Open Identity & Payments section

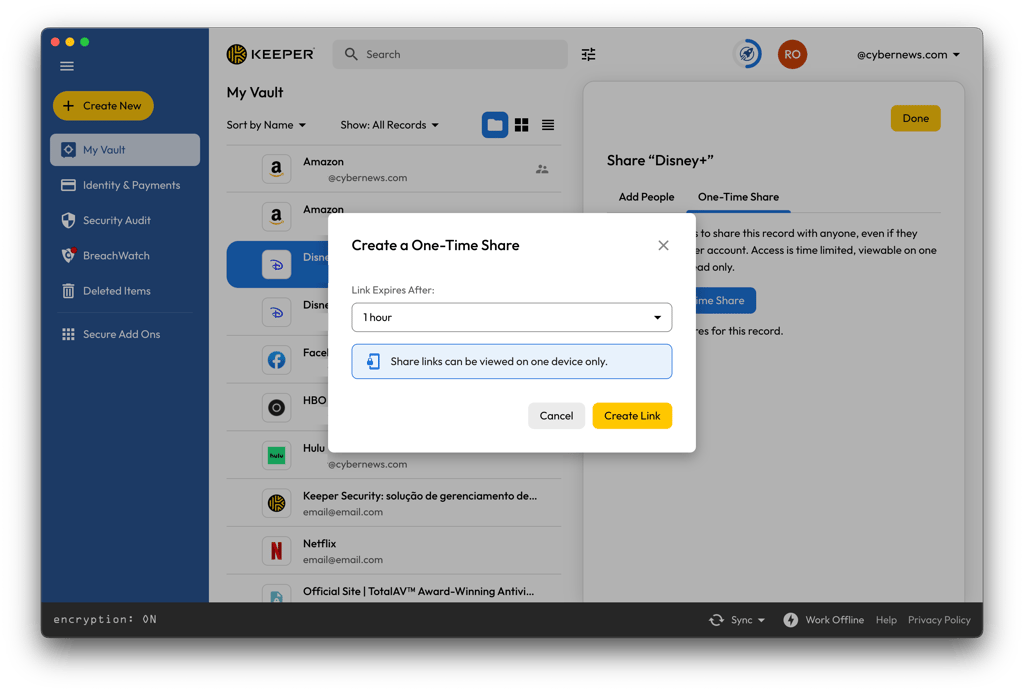(x=125, y=185)
